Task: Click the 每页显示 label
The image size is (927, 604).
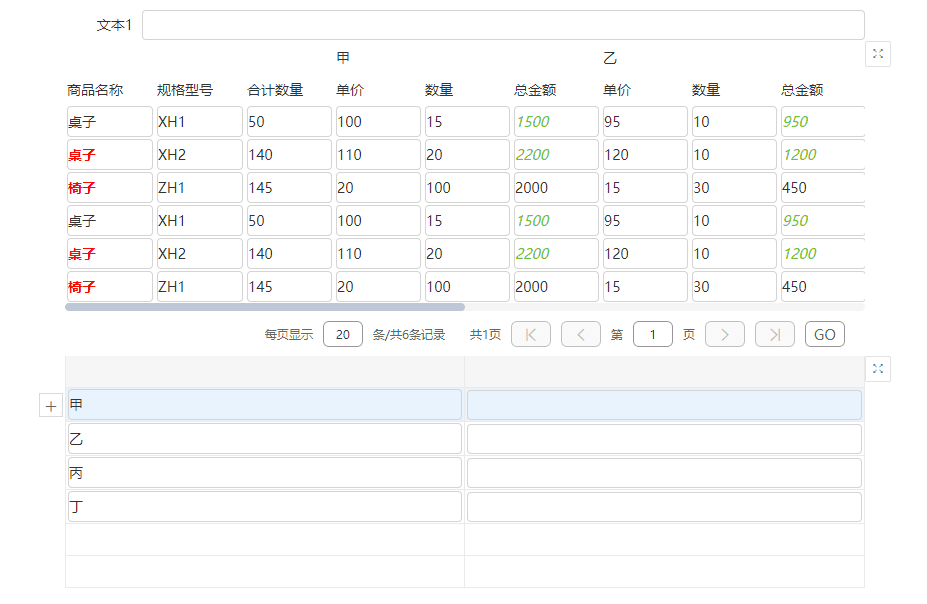Action: tap(289, 335)
